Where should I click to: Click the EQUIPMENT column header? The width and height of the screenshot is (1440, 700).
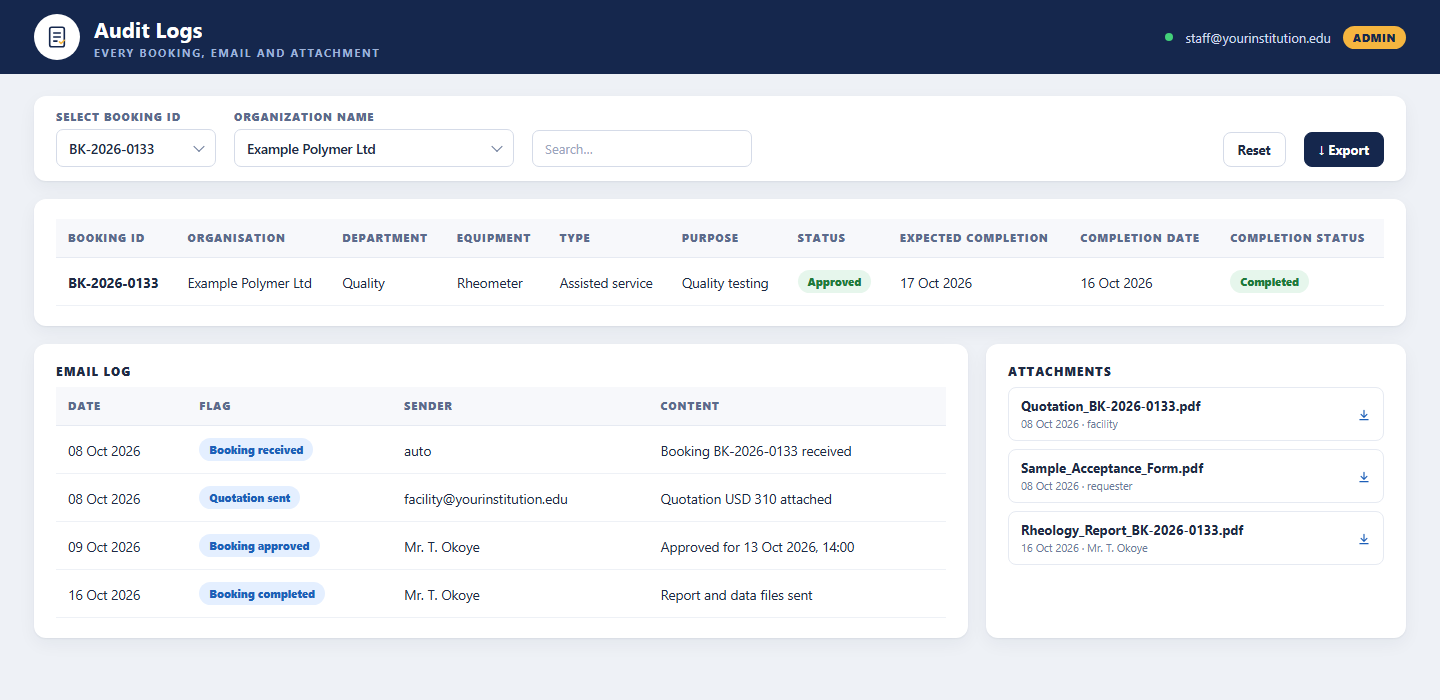(494, 238)
